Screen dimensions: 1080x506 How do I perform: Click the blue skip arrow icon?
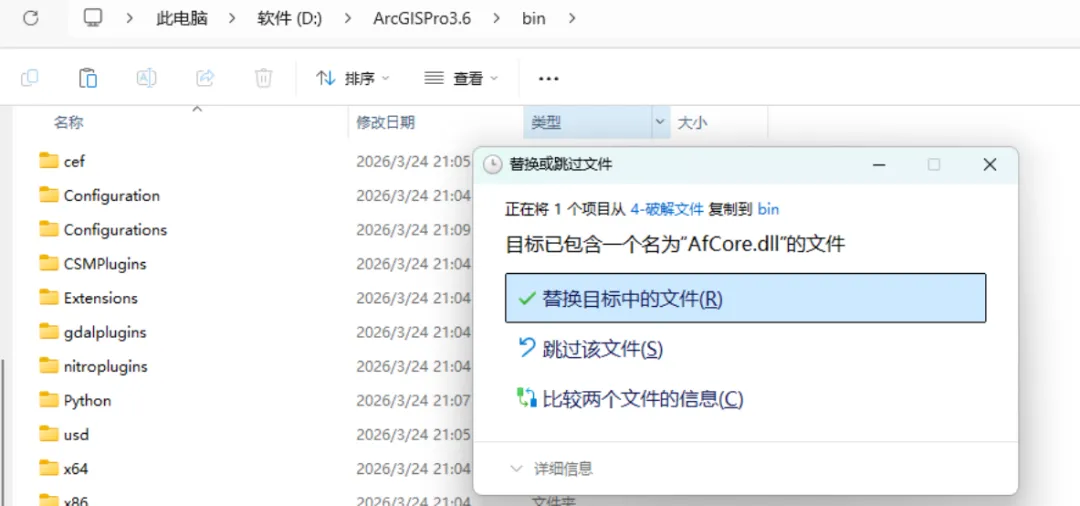coord(527,348)
